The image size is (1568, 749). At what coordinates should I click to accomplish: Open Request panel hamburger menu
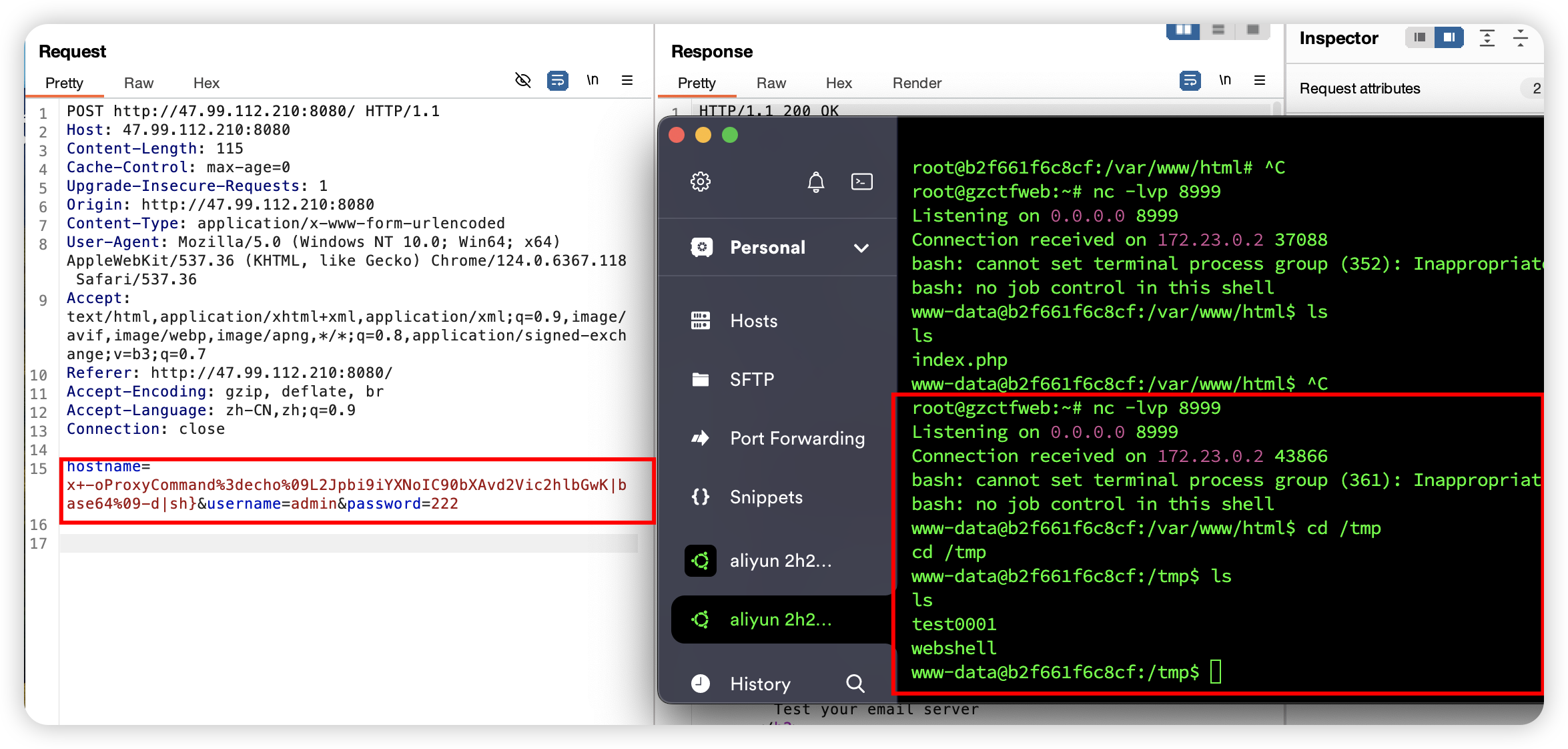(627, 81)
